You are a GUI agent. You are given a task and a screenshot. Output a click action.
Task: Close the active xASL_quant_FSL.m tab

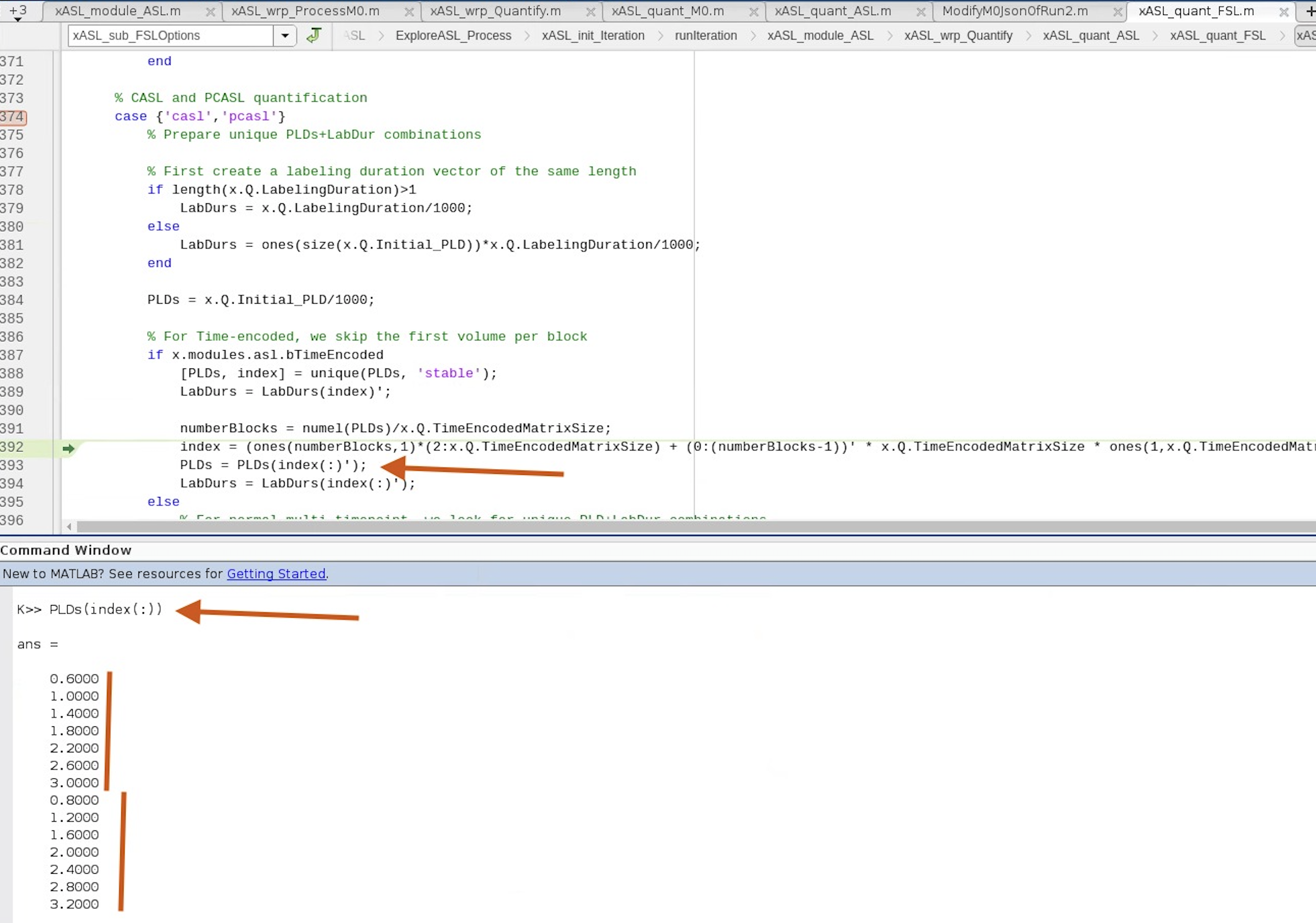(1284, 11)
